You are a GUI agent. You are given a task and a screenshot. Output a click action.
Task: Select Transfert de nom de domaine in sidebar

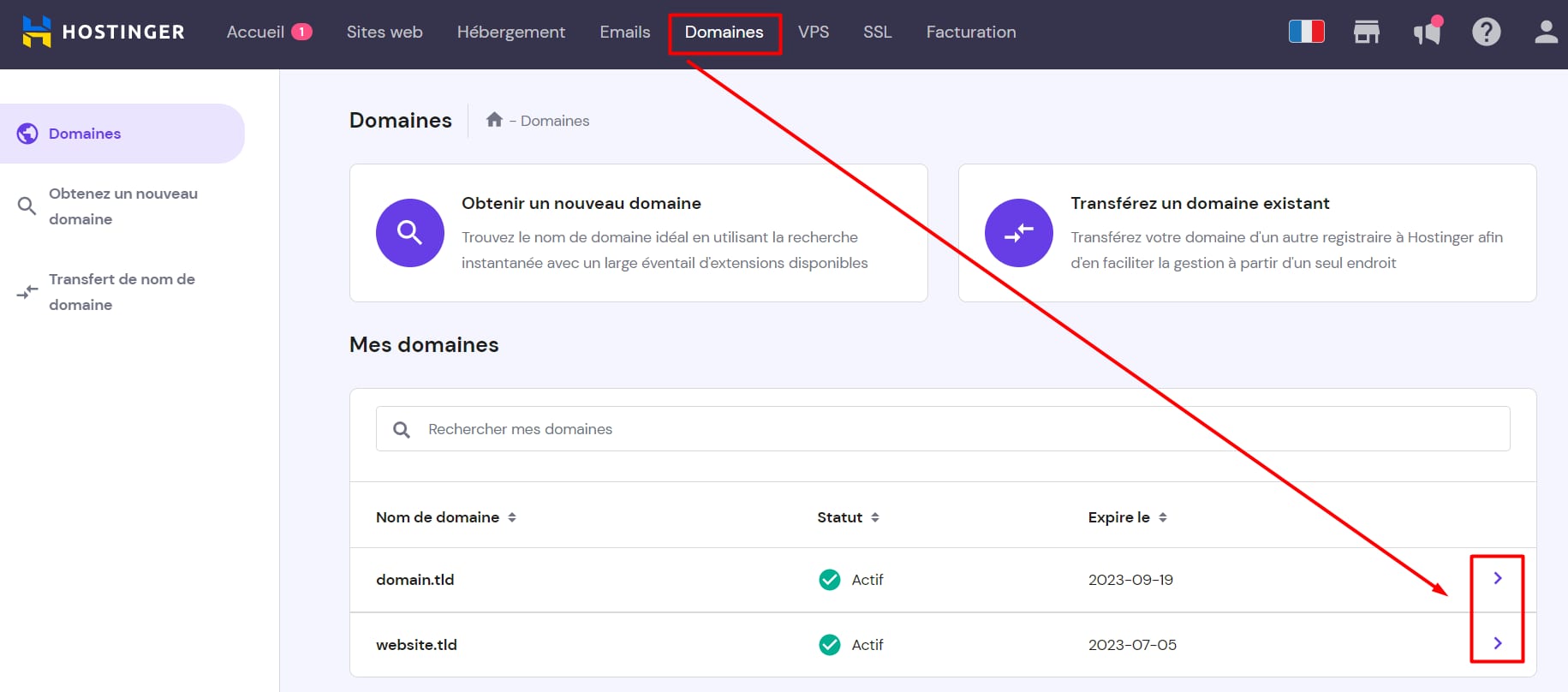[x=122, y=292]
